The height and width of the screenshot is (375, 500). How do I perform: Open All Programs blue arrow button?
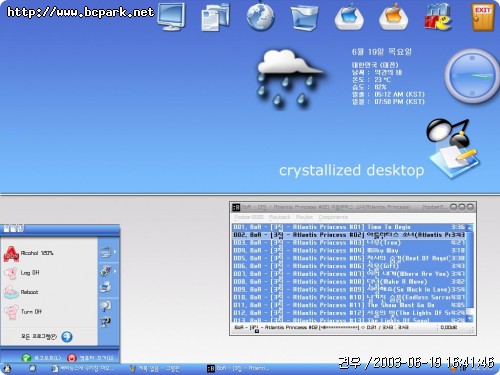pos(67,337)
